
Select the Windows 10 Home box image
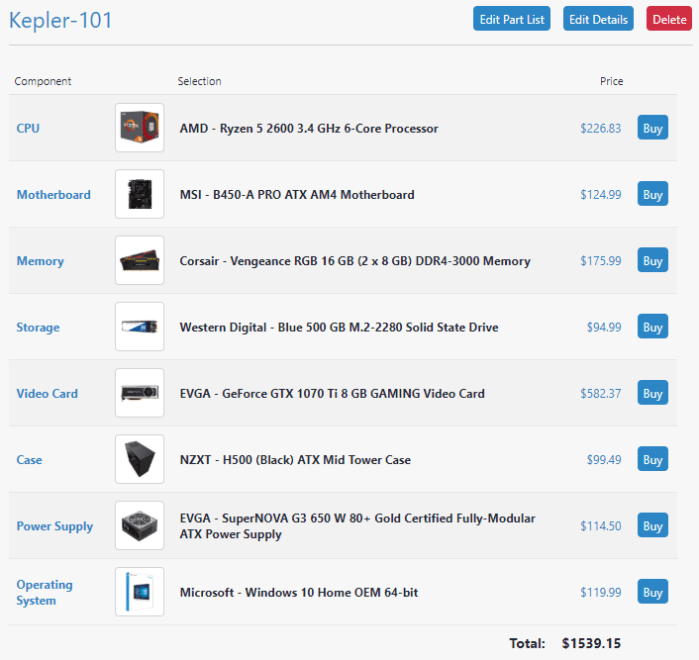(x=139, y=592)
